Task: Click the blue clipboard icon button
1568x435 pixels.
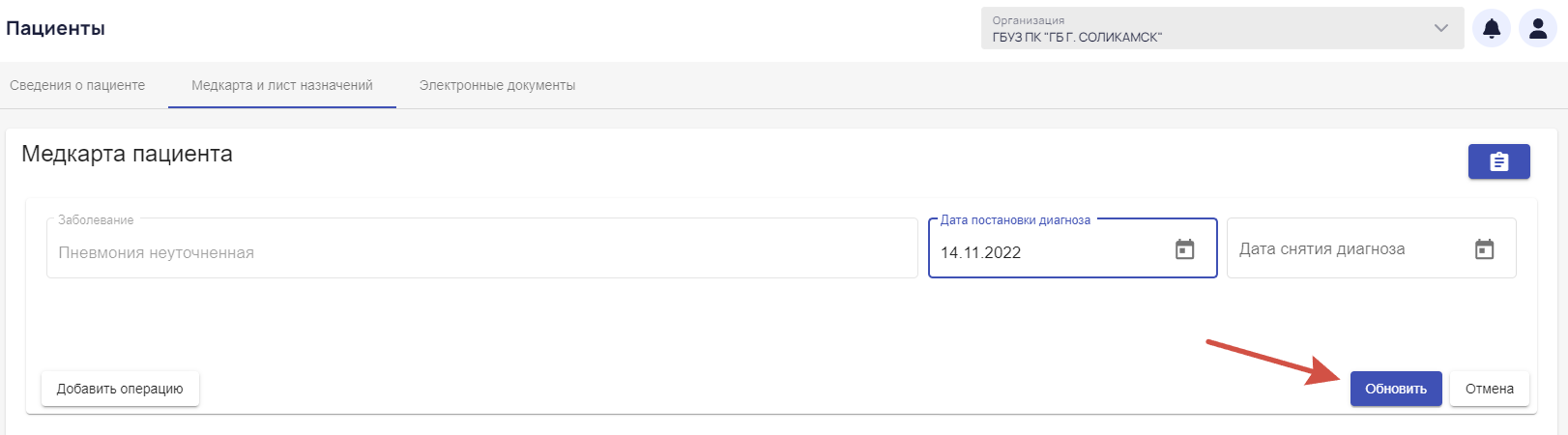Action: pyautogui.click(x=1498, y=161)
